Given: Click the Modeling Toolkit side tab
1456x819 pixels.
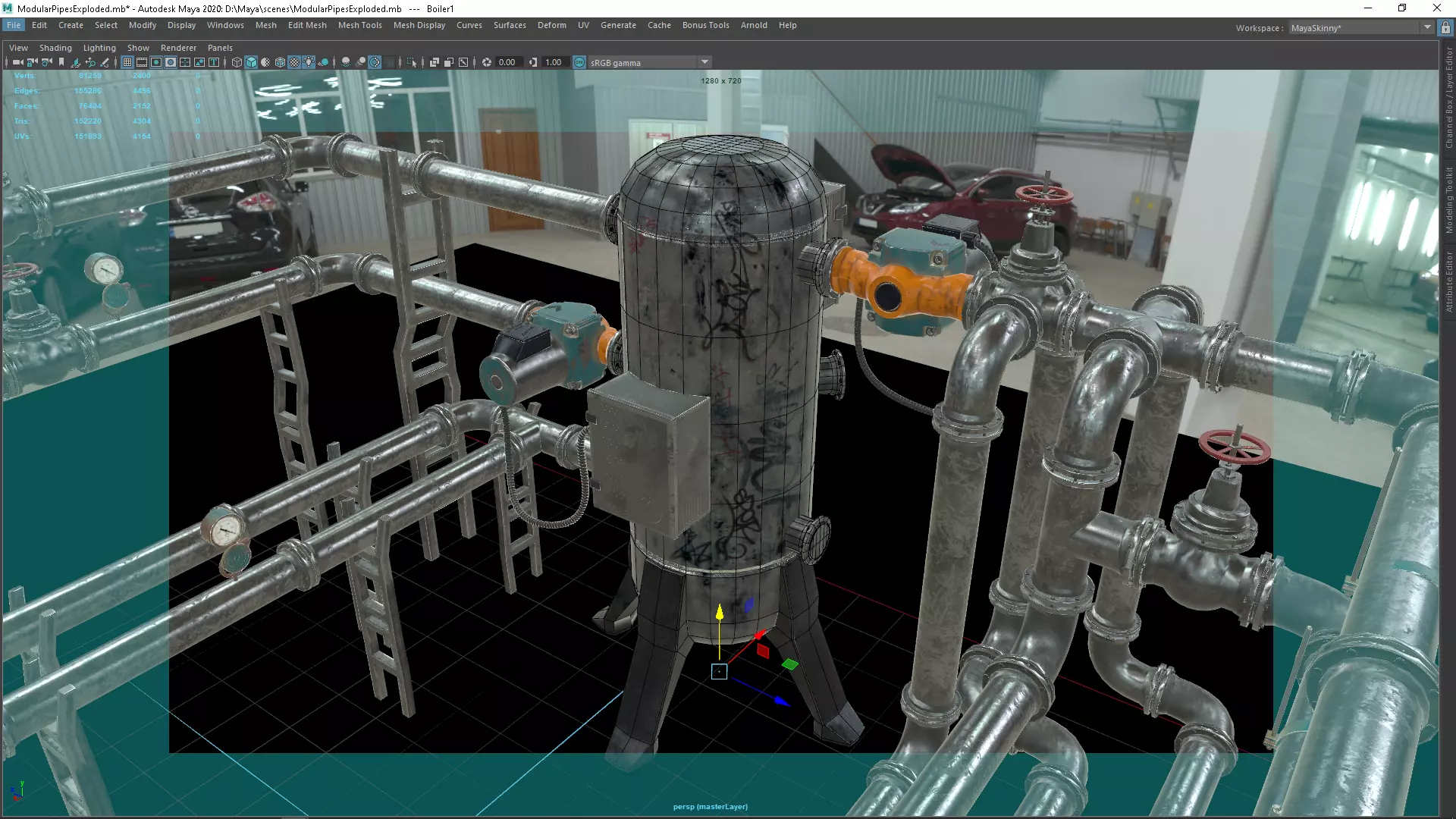Looking at the screenshot, I should [x=1448, y=200].
